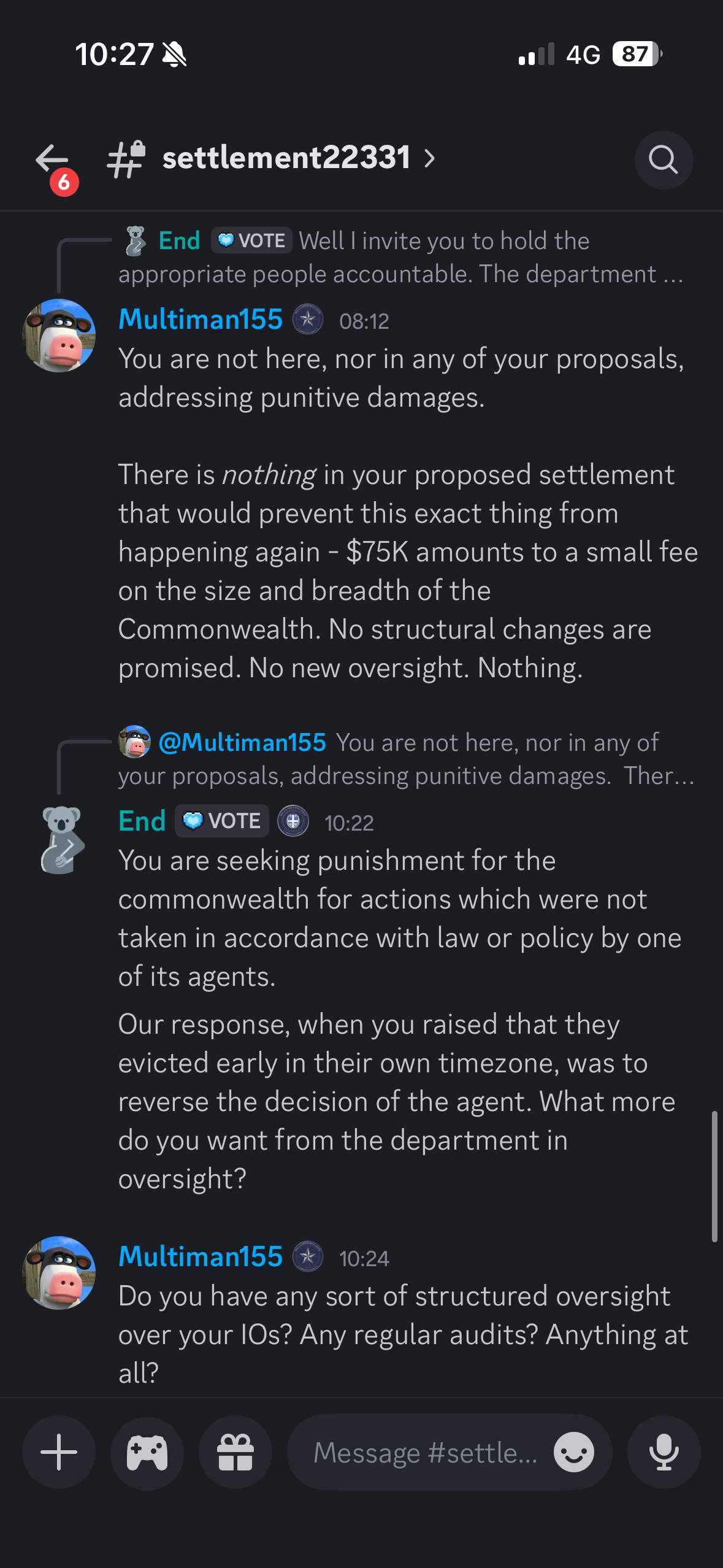Expand settlement22331 channel details chevron

click(x=430, y=159)
